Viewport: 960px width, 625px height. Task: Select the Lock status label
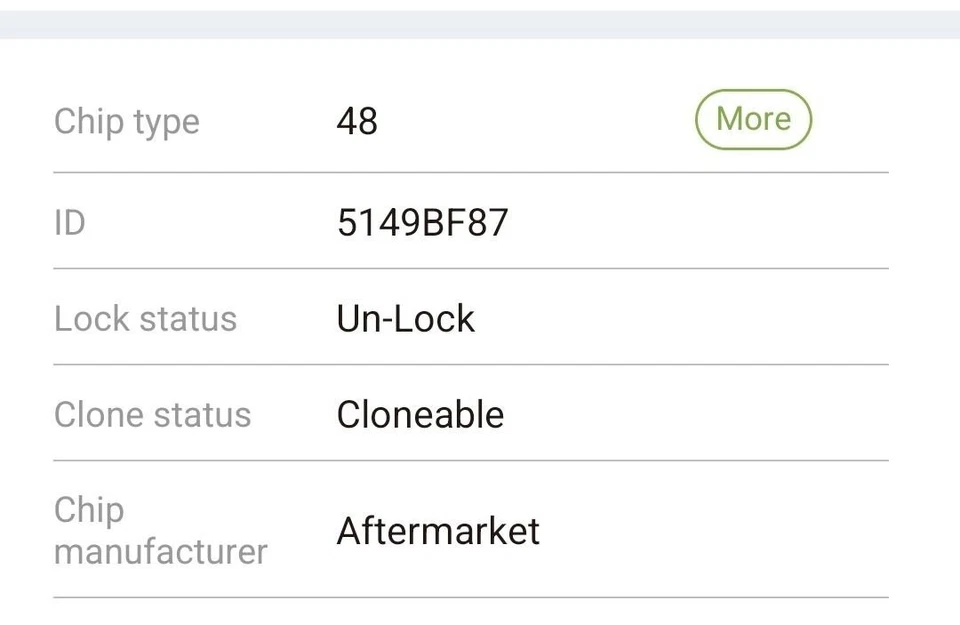coord(145,319)
